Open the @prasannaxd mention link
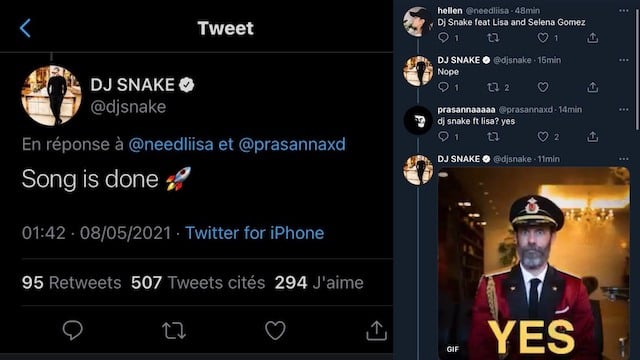 tap(292, 144)
